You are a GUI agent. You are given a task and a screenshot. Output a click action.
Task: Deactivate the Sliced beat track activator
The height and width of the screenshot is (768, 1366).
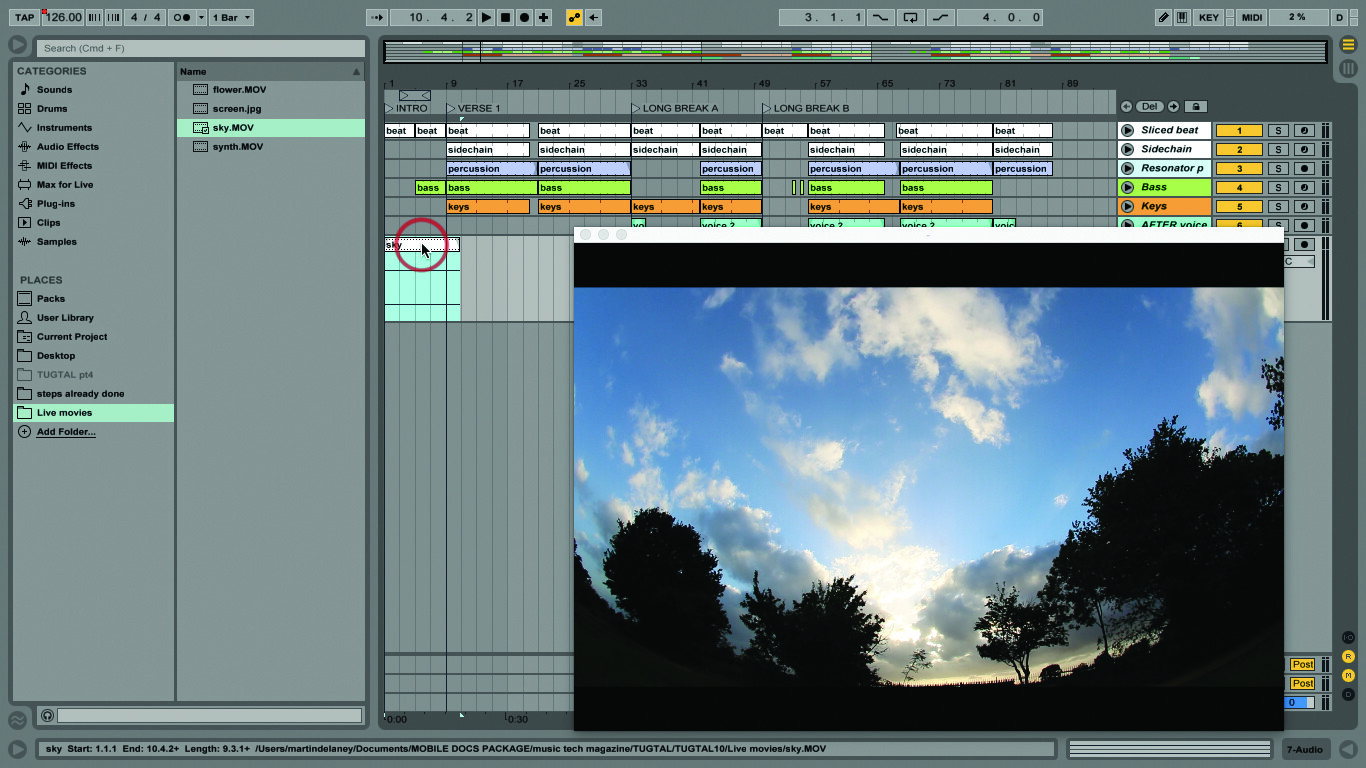[1239, 131]
